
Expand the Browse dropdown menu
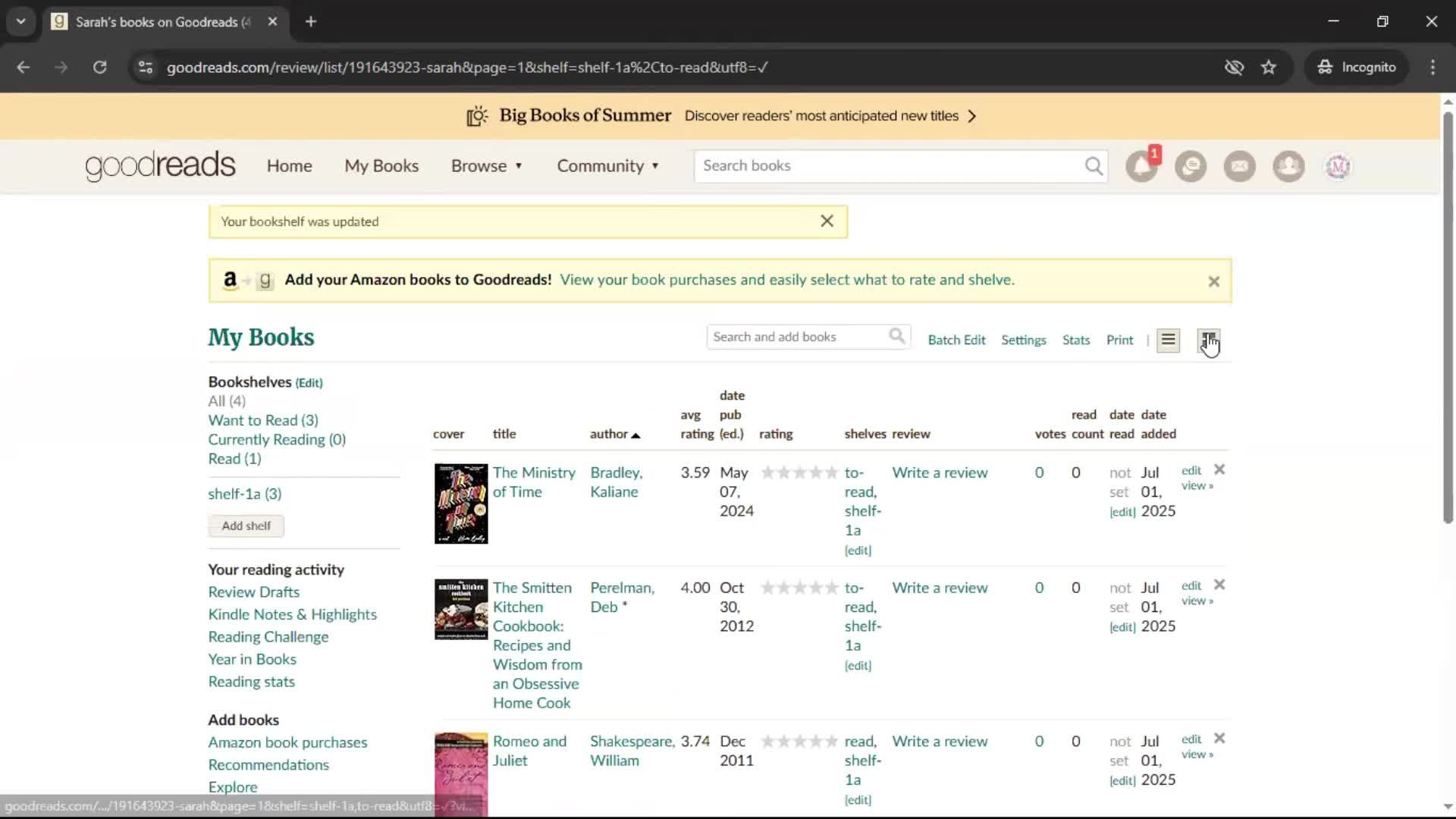click(487, 166)
